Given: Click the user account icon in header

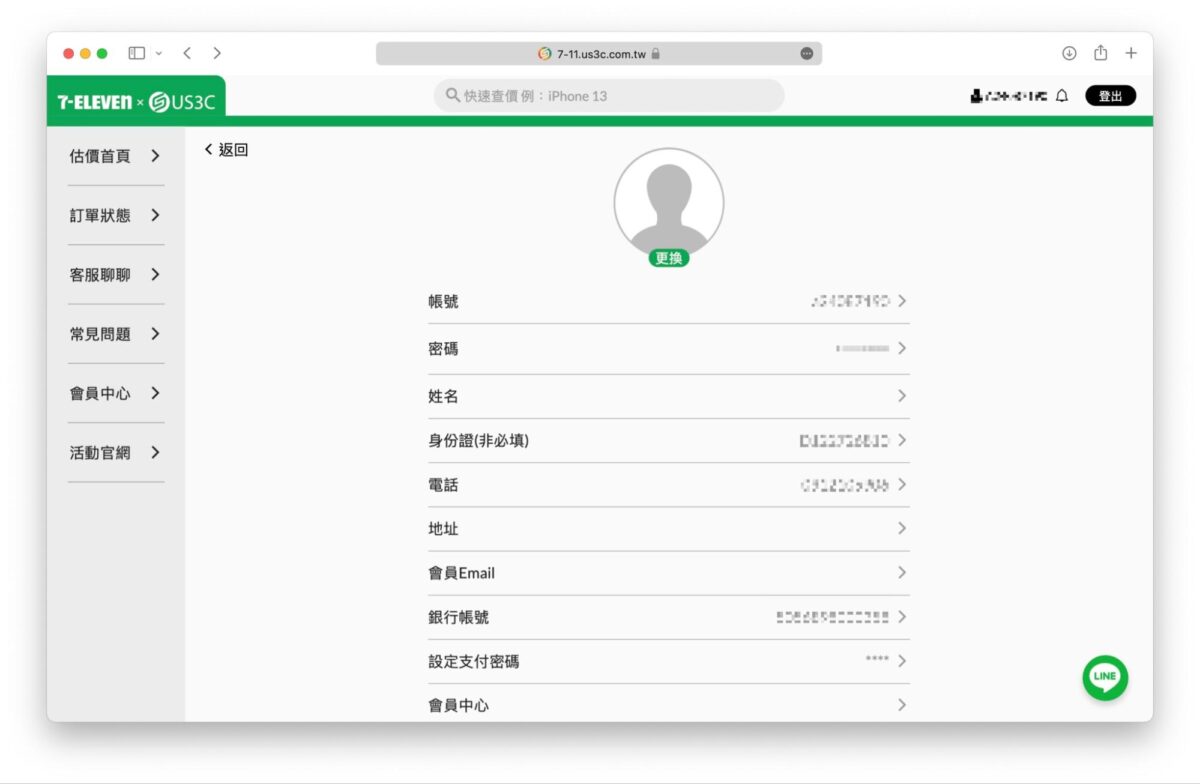Looking at the screenshot, I should click(977, 96).
